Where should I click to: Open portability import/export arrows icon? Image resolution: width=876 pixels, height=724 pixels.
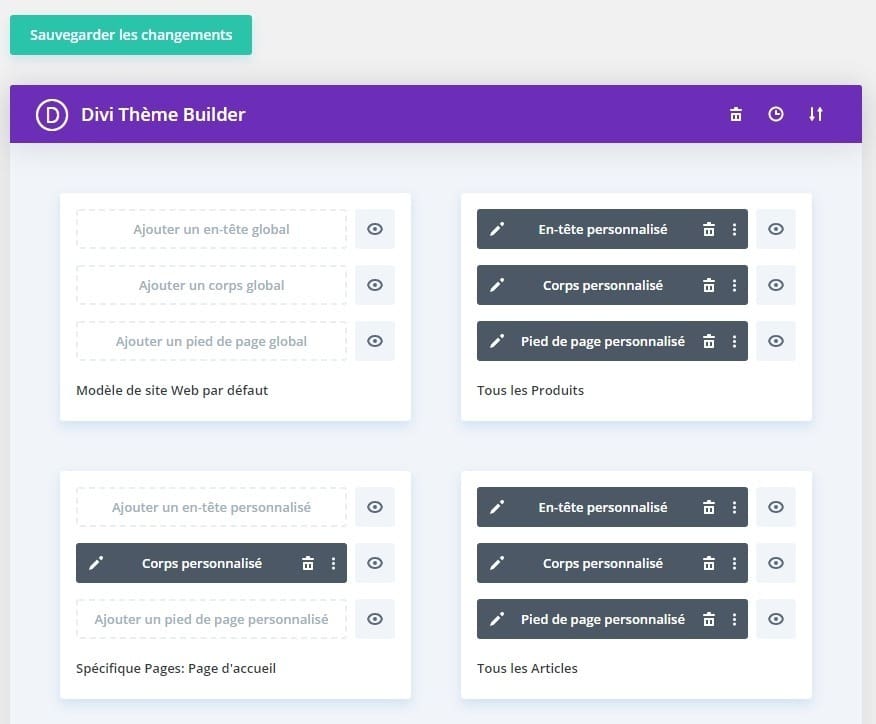(816, 114)
